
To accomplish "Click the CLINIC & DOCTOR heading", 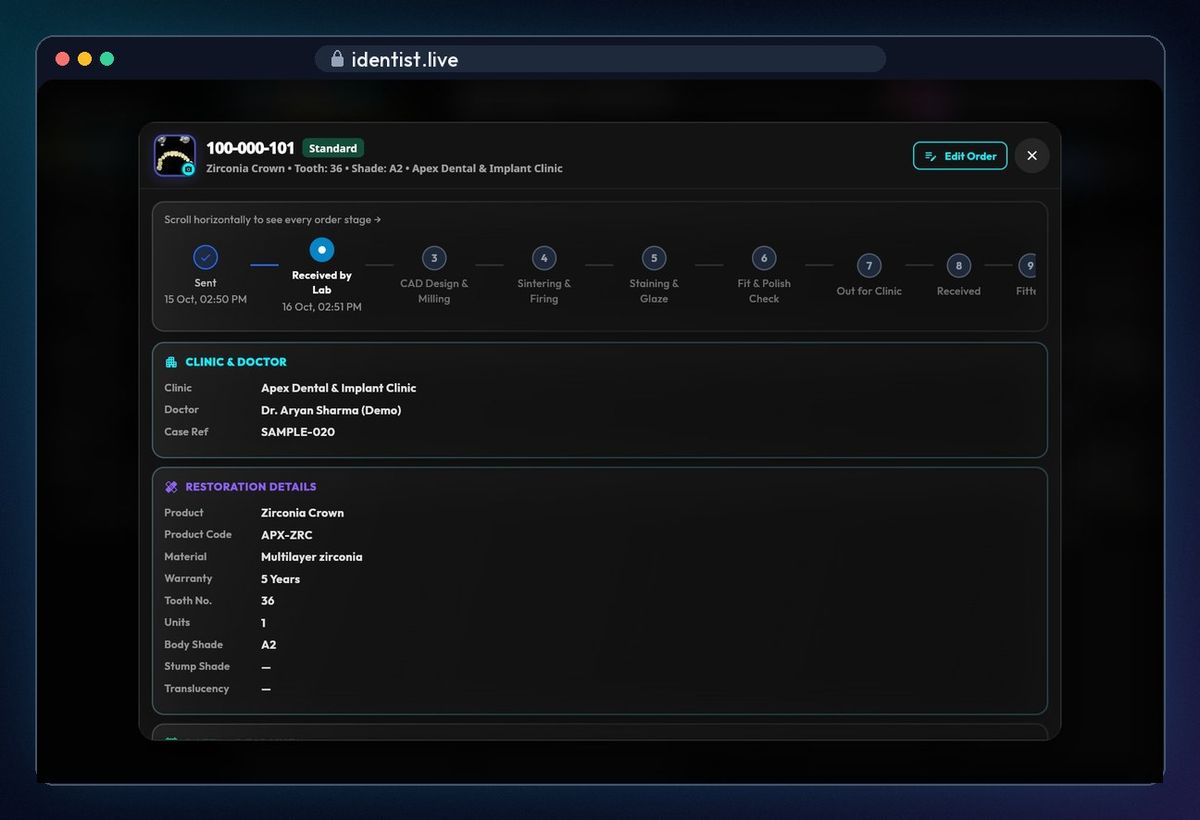I will [236, 362].
